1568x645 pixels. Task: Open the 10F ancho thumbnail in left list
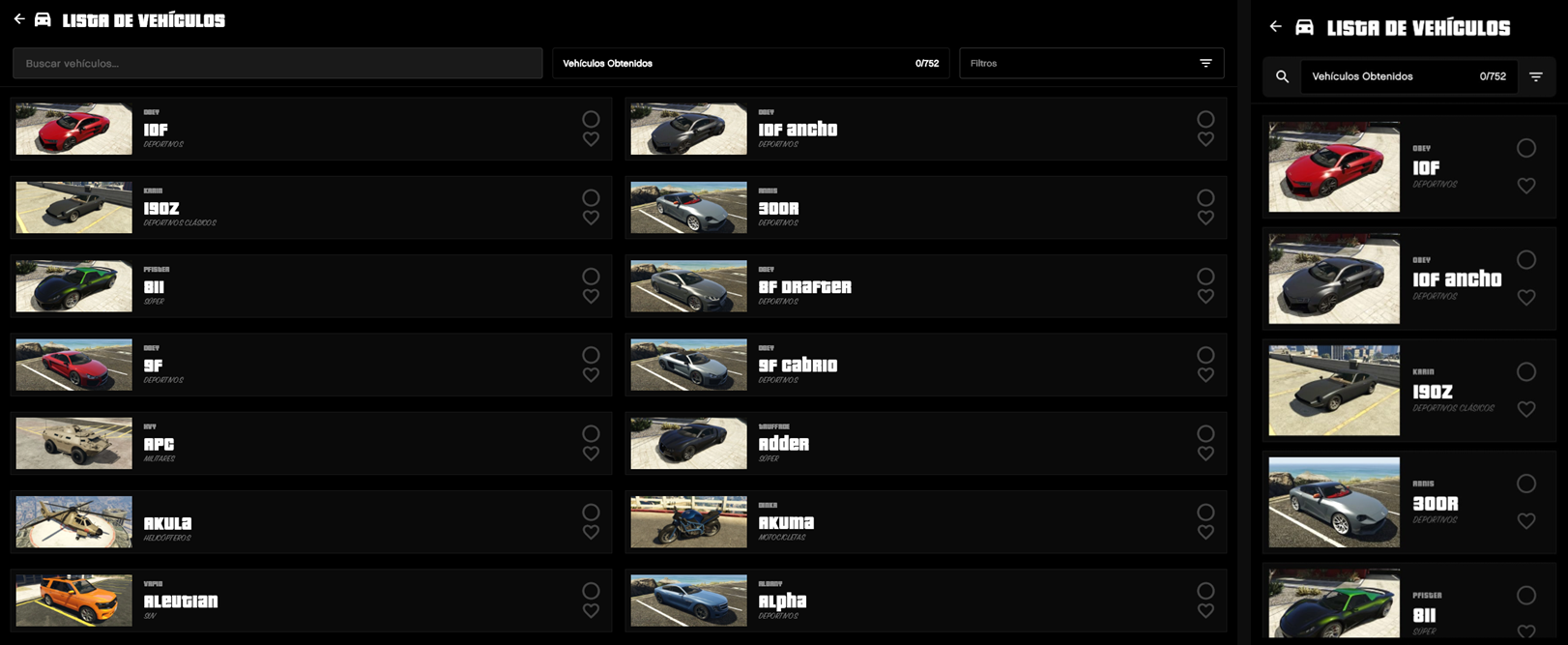pos(688,130)
